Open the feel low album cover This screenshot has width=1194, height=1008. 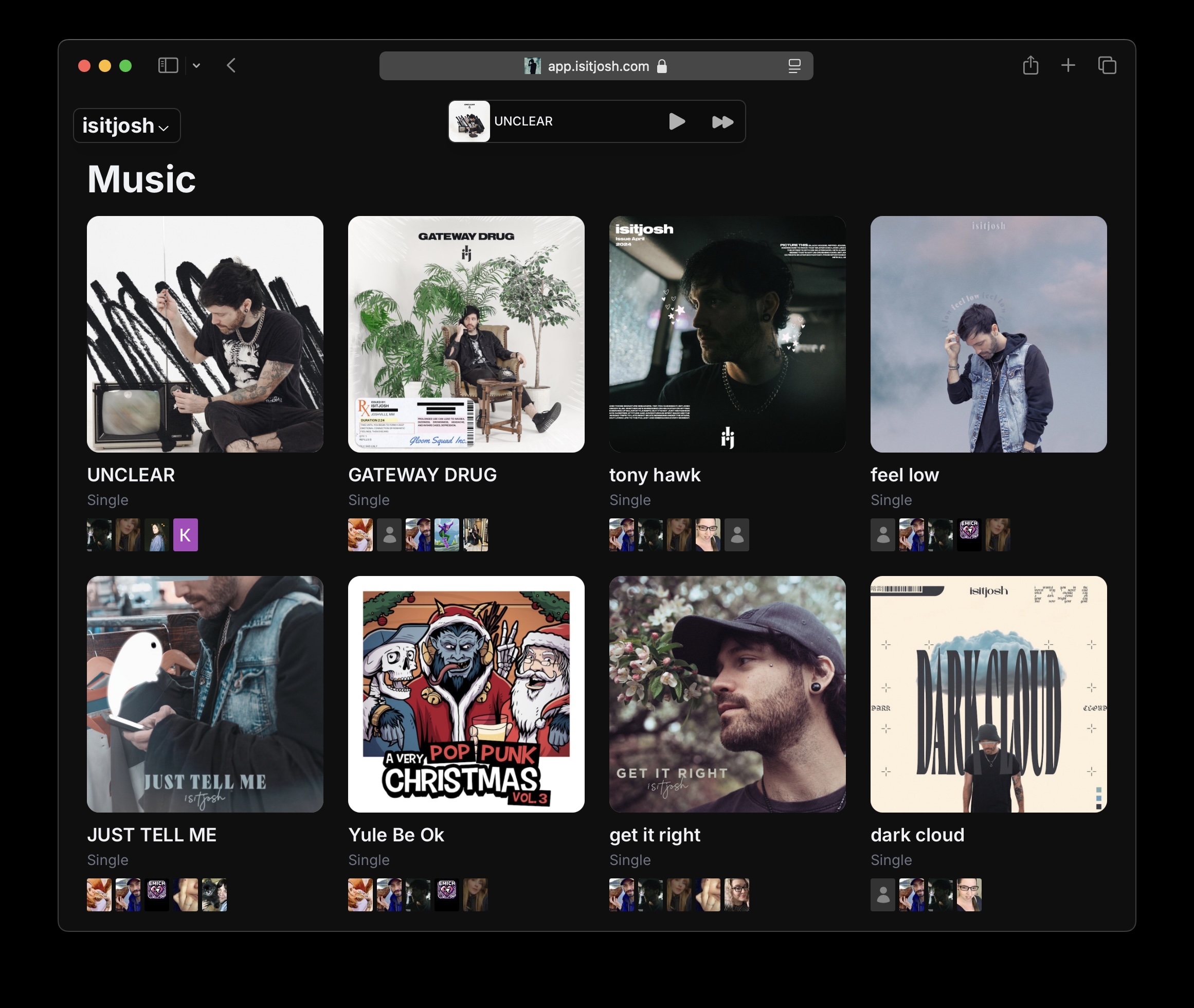[x=988, y=334]
